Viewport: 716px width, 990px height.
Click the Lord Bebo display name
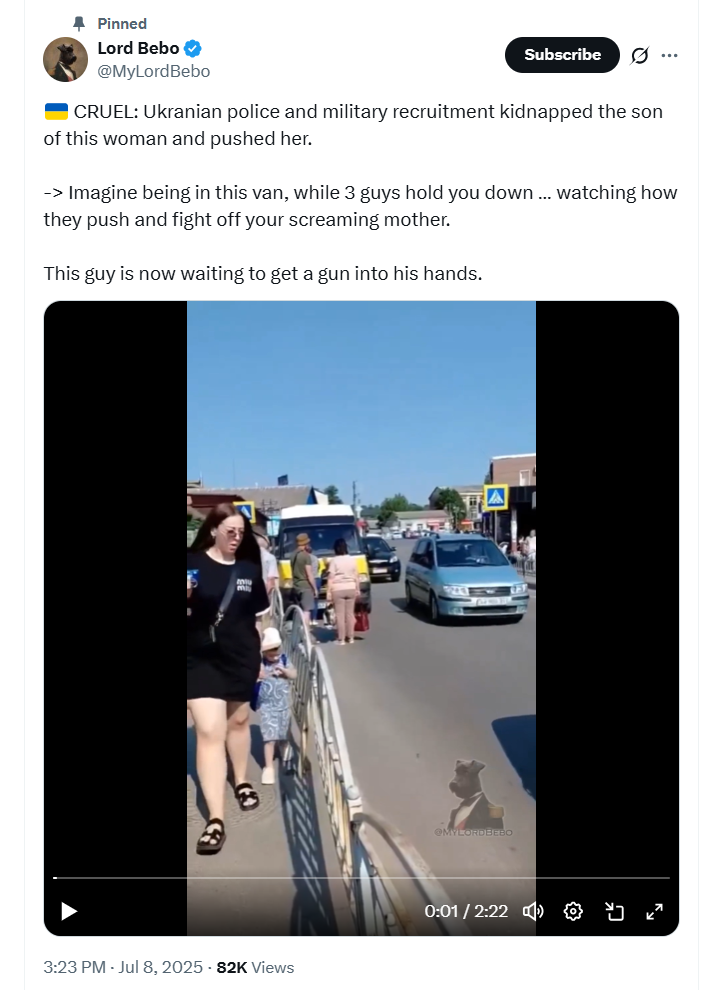(138, 48)
